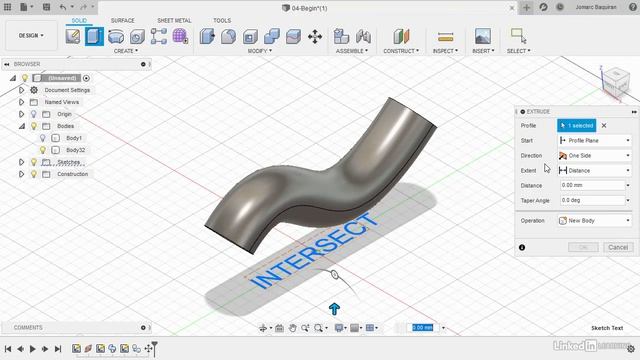Screen dimensions: 640x360
Task: Click the Distance input field in dialog
Action: (x=593, y=185)
